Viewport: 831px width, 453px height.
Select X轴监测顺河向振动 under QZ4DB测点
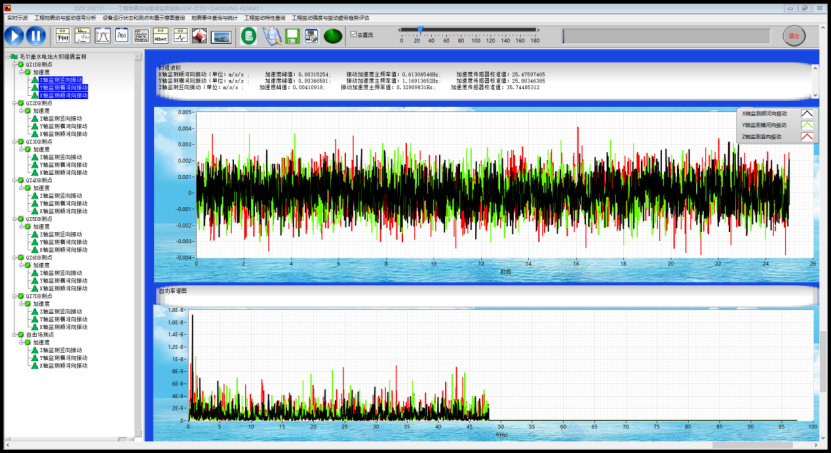click(63, 211)
